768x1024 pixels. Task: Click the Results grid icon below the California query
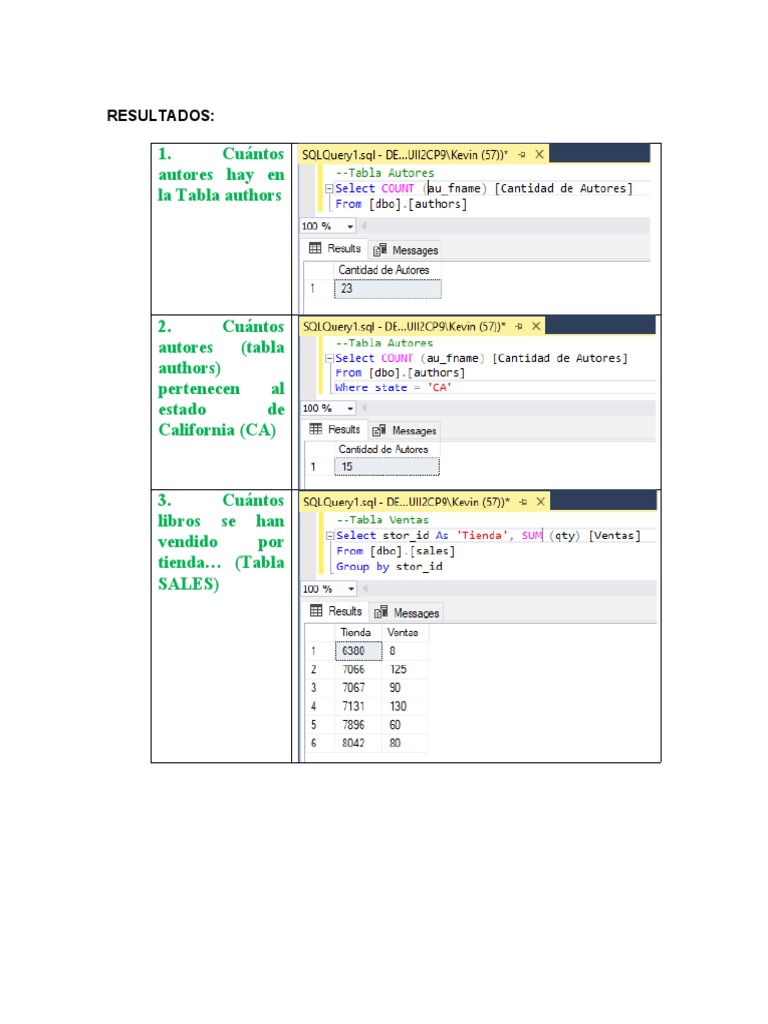point(315,429)
